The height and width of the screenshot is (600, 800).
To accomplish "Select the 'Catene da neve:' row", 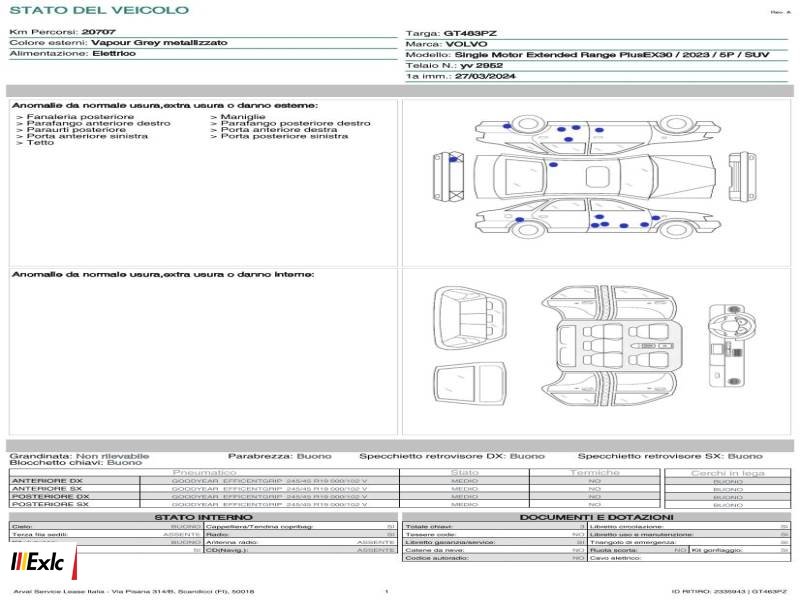I will point(494,550).
